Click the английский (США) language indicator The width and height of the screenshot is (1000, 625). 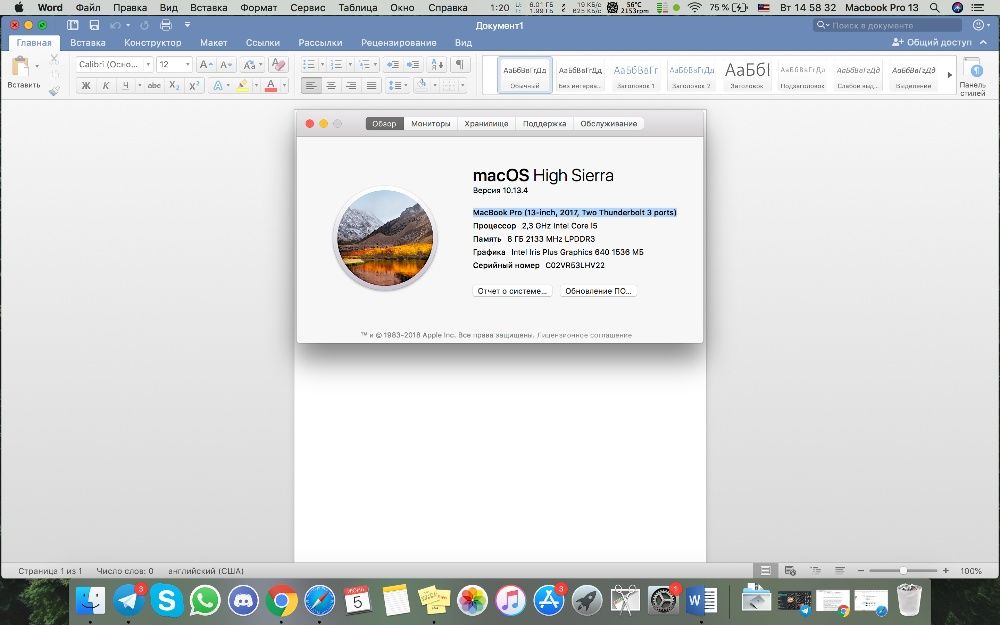pyautogui.click(x=206, y=571)
